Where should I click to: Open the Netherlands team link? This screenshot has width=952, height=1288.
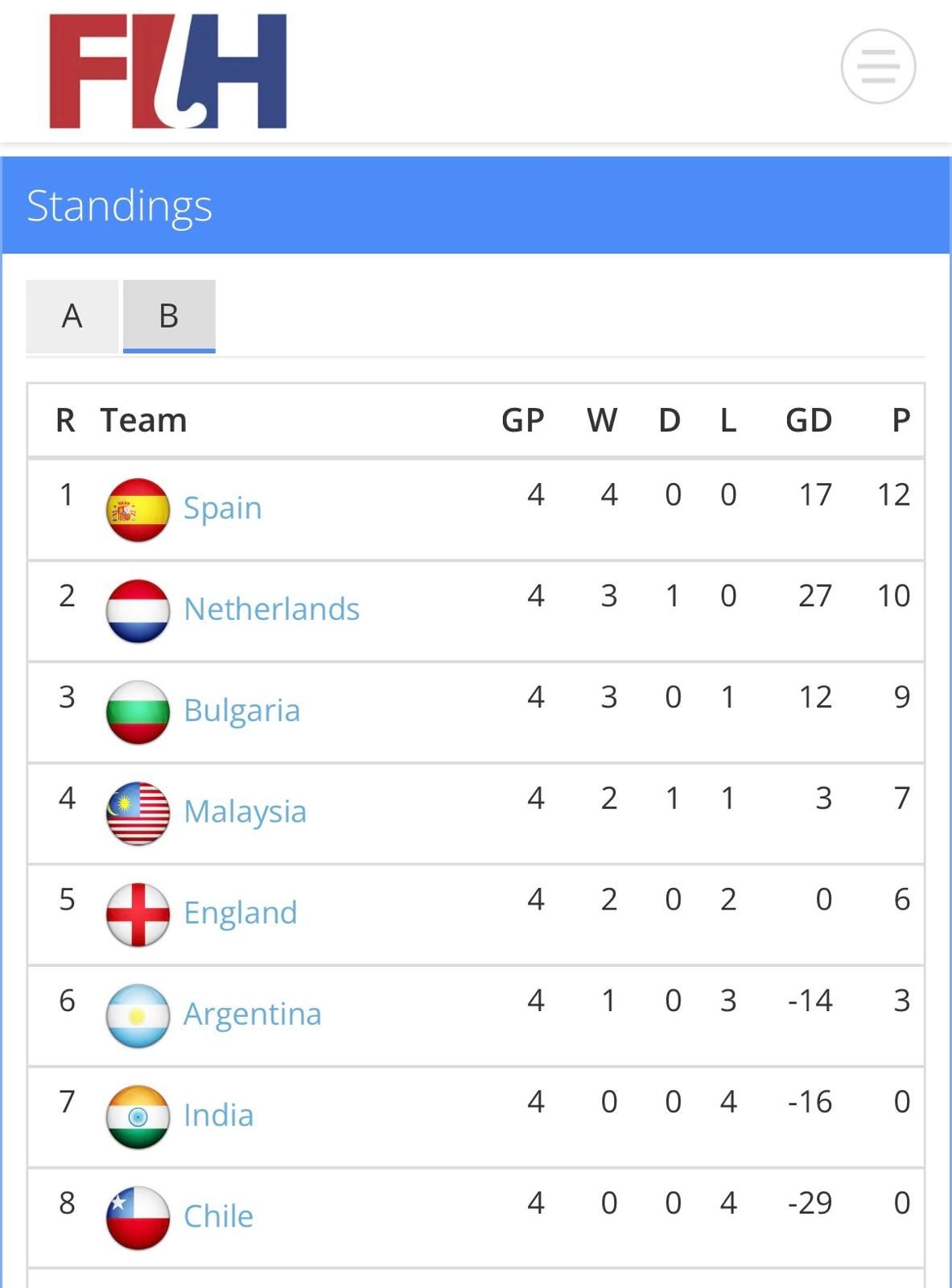(x=272, y=609)
